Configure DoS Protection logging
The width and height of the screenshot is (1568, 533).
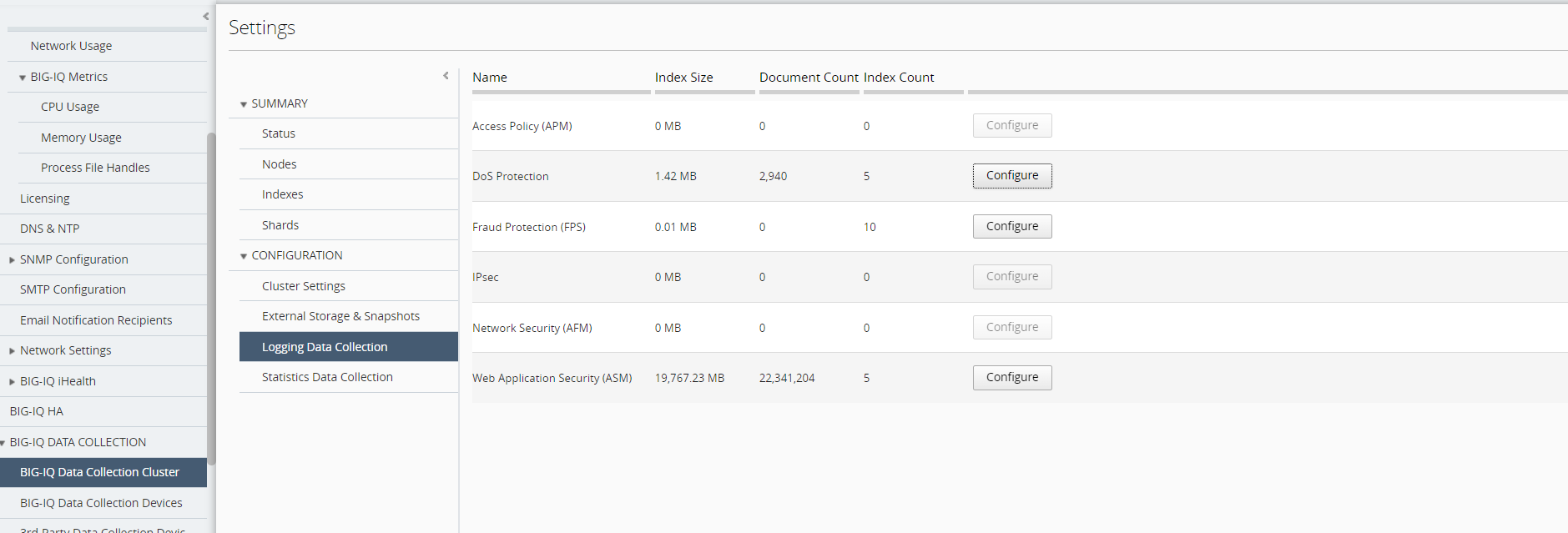tap(1011, 176)
